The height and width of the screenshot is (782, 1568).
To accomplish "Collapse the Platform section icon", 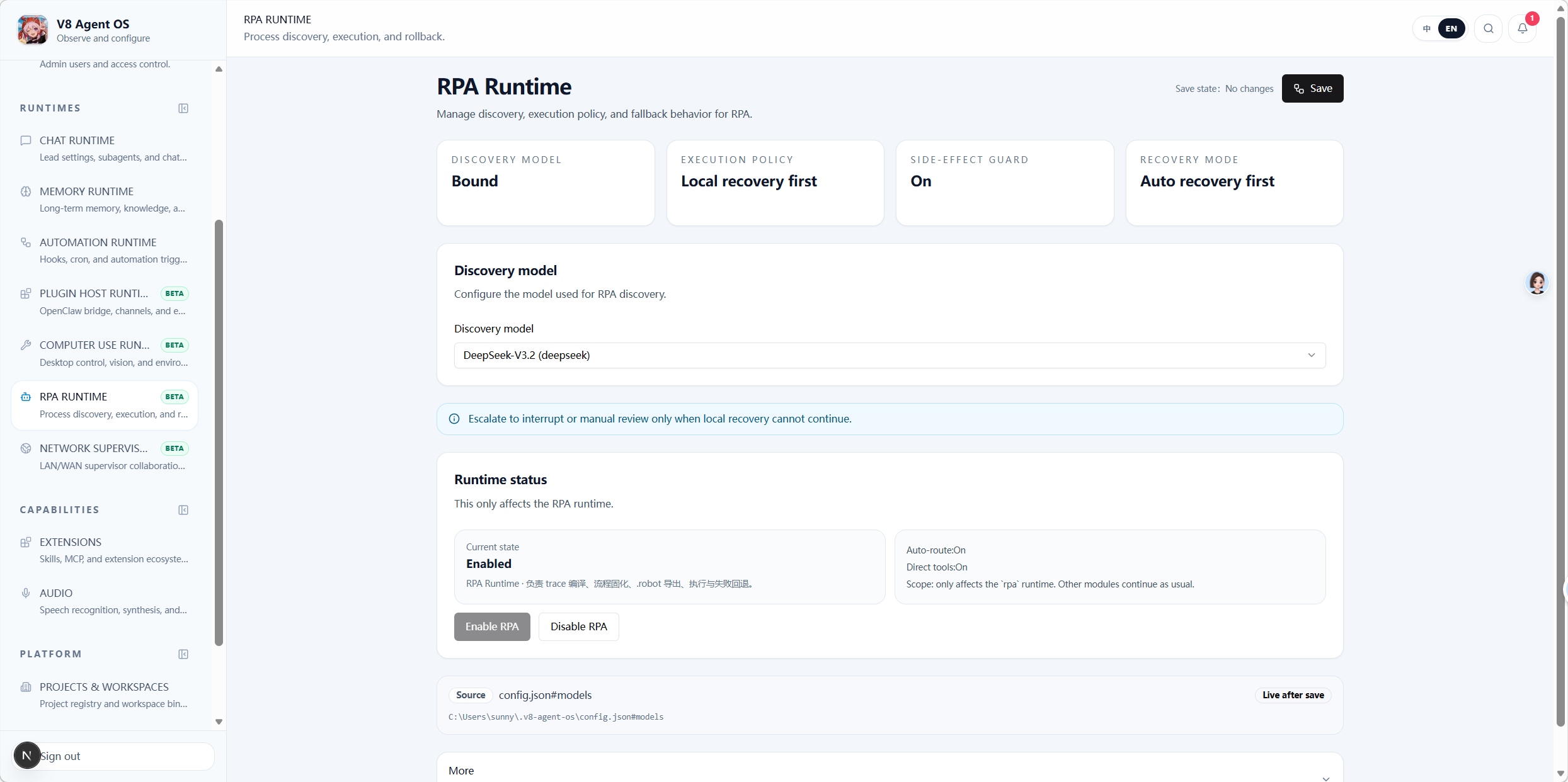I will click(x=183, y=654).
